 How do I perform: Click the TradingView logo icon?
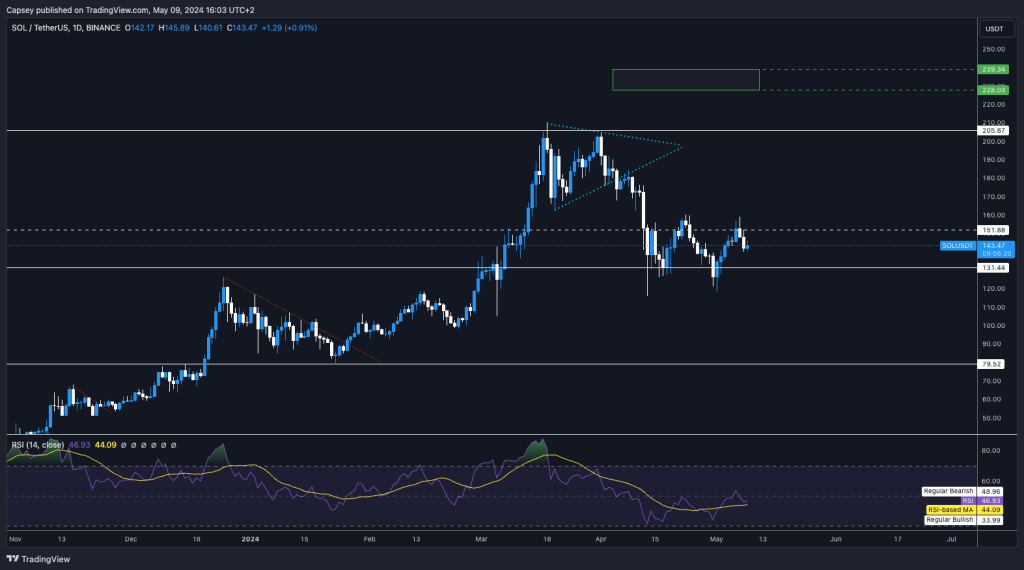point(12,559)
